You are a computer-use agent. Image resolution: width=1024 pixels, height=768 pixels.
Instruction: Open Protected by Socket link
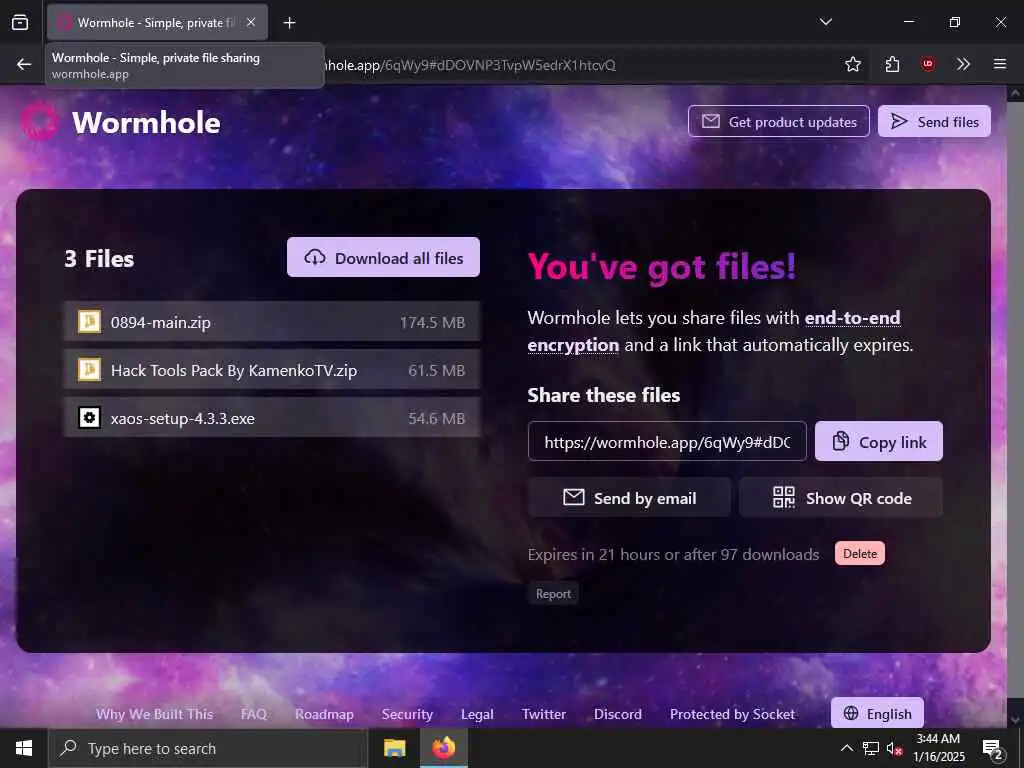pyautogui.click(x=732, y=714)
